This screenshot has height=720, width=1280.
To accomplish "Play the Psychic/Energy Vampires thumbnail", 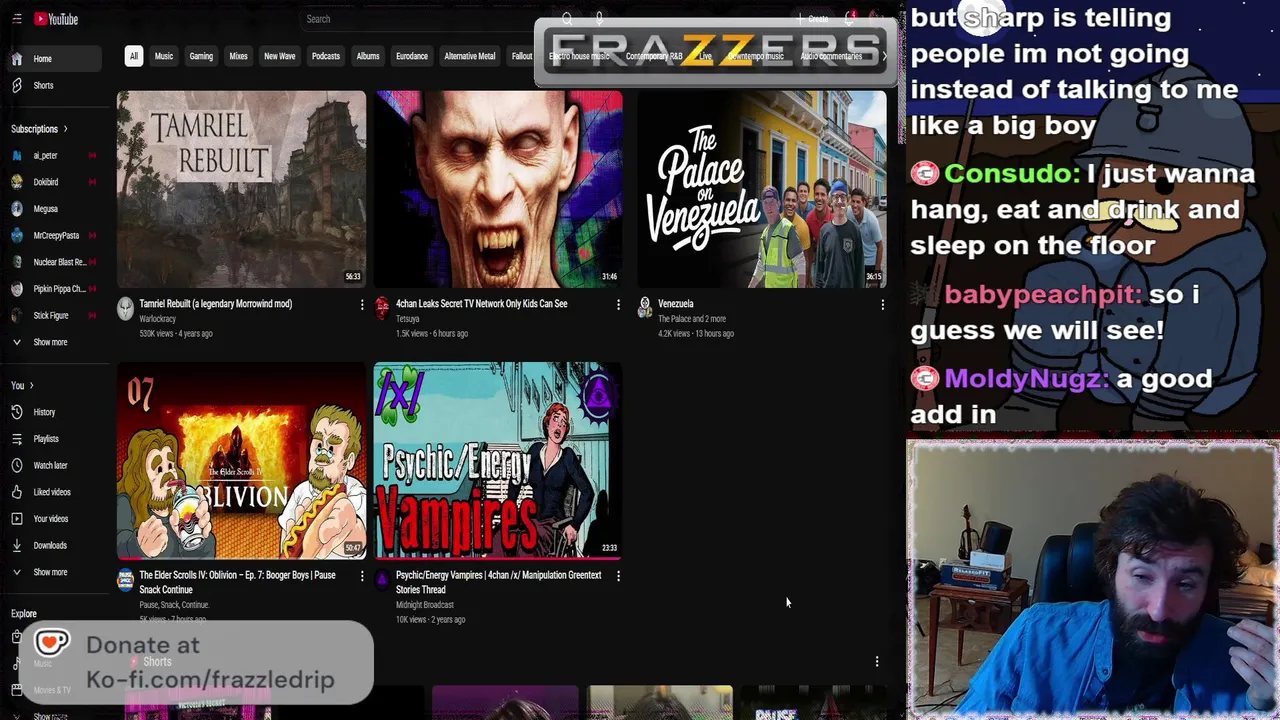I will click(498, 461).
